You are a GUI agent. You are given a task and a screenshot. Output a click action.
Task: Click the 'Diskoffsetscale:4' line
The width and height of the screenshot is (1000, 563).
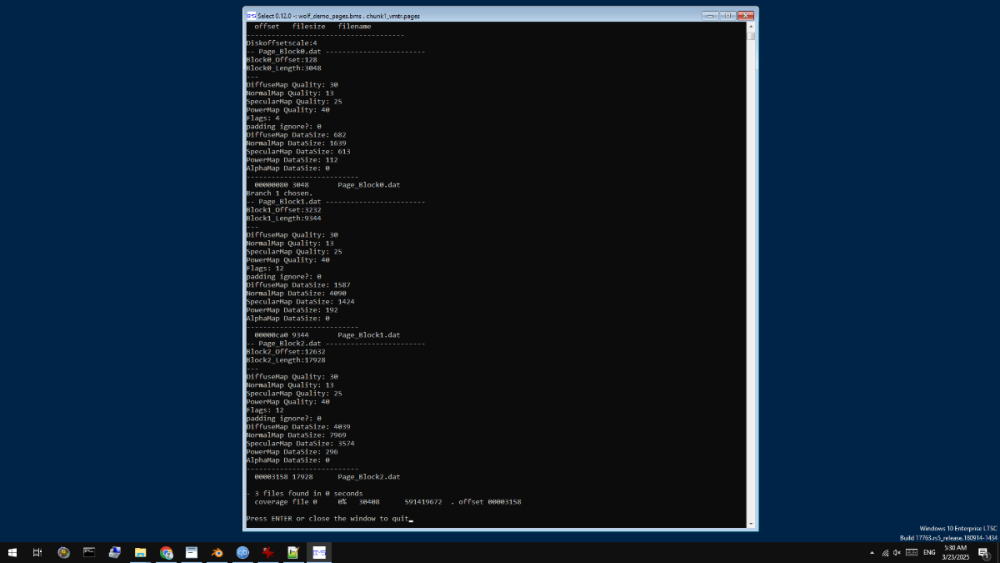click(x=282, y=43)
